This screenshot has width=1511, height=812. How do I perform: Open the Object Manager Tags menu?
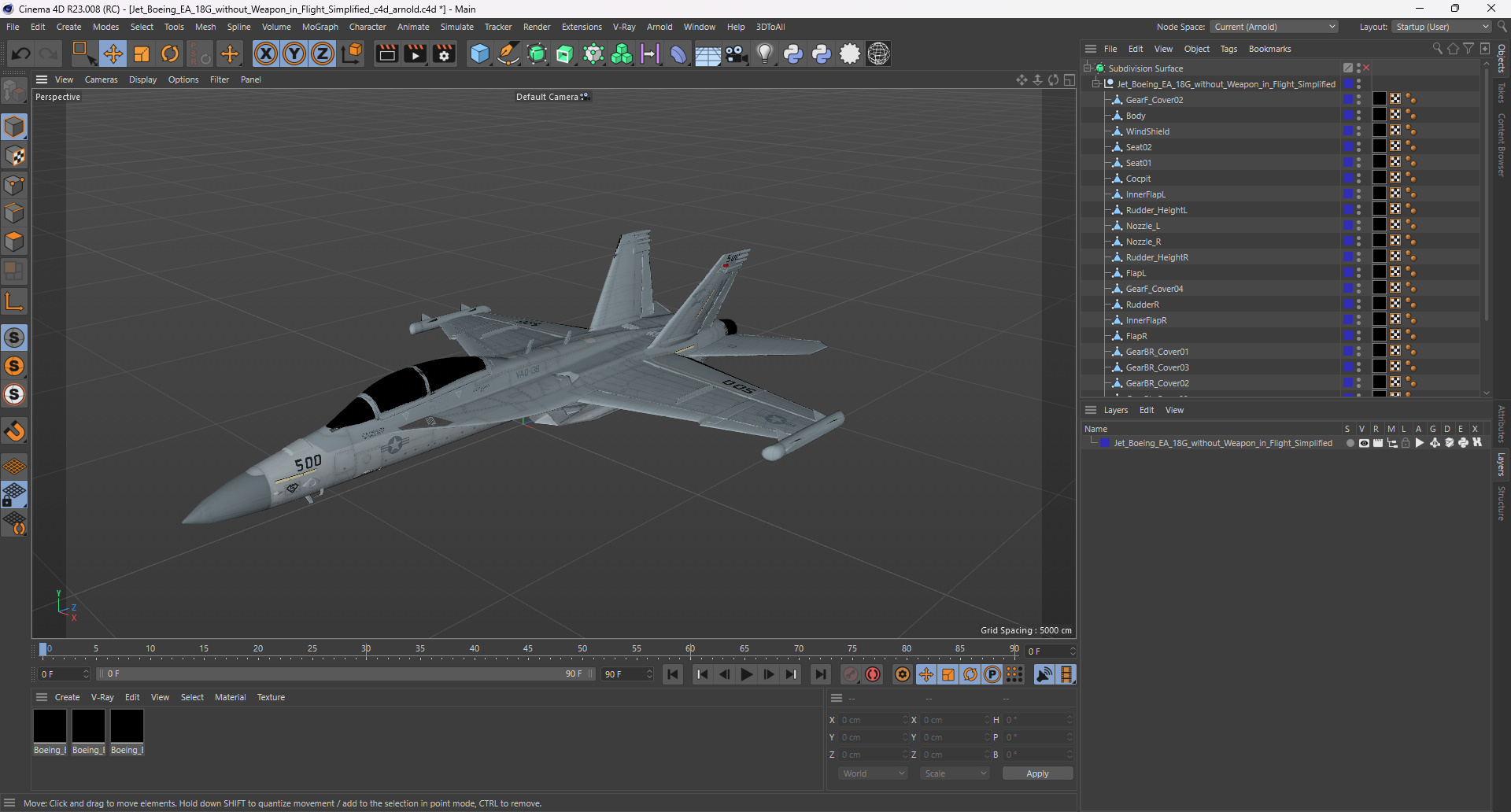pos(1228,49)
